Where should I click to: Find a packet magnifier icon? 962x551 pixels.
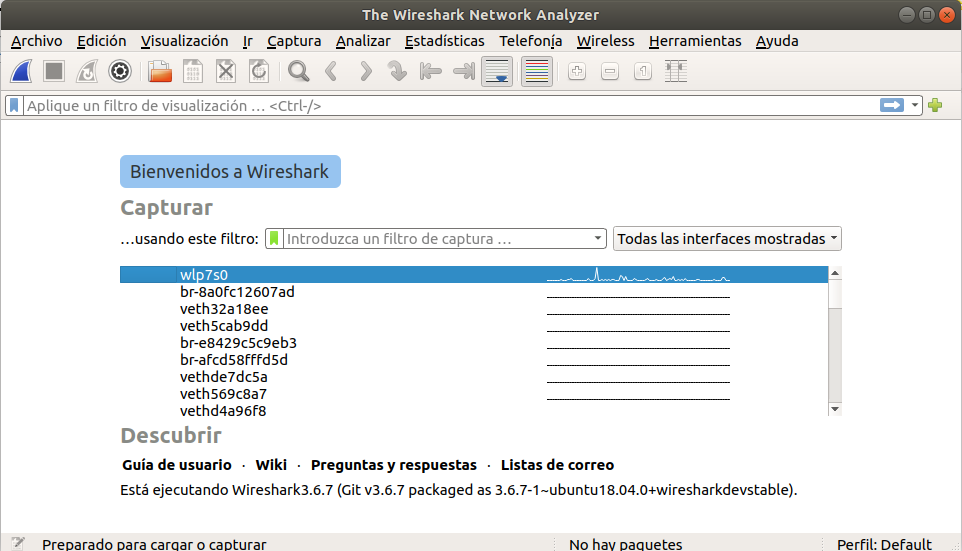299,71
